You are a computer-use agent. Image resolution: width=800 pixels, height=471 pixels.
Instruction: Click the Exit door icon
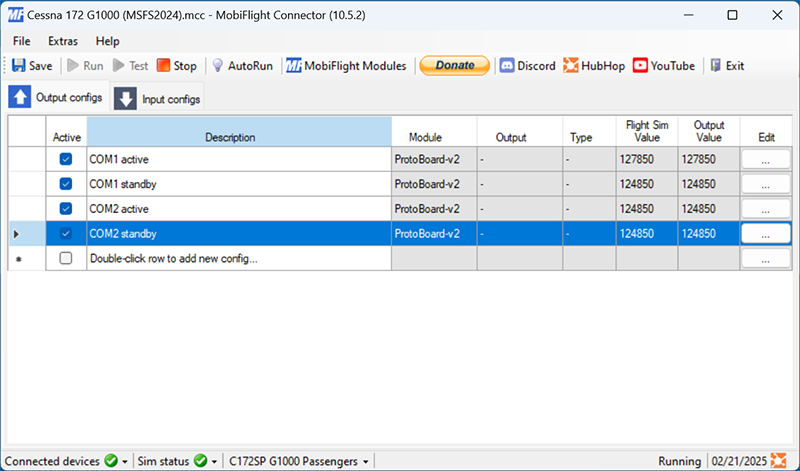716,65
